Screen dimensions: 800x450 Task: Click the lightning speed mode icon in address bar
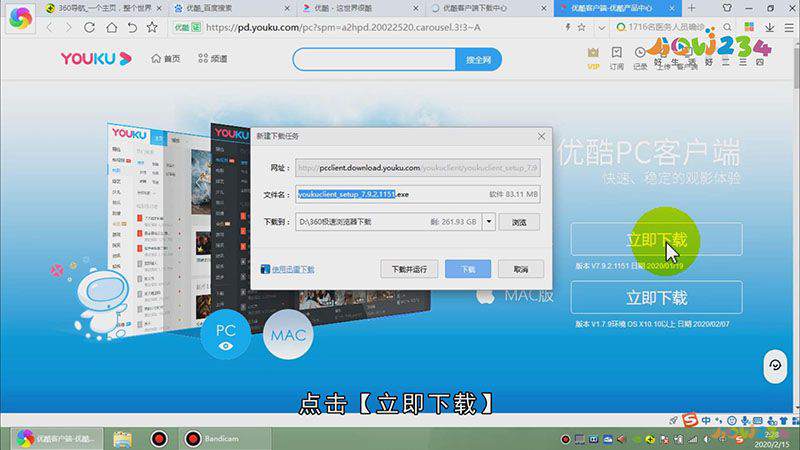point(568,27)
